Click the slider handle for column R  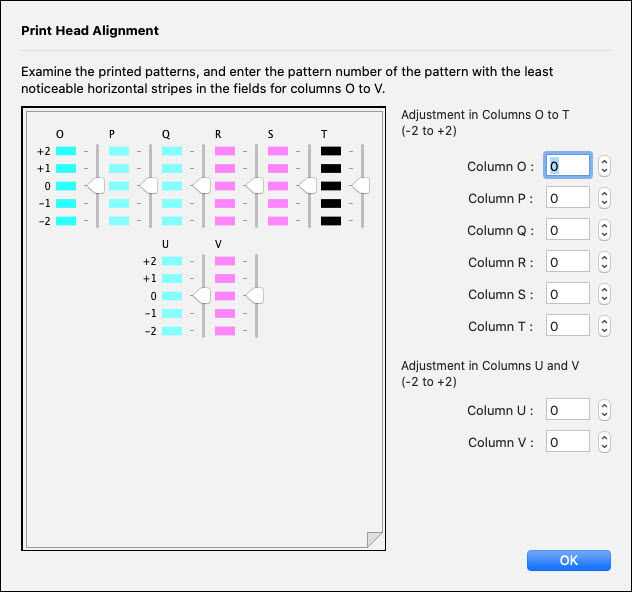254,186
